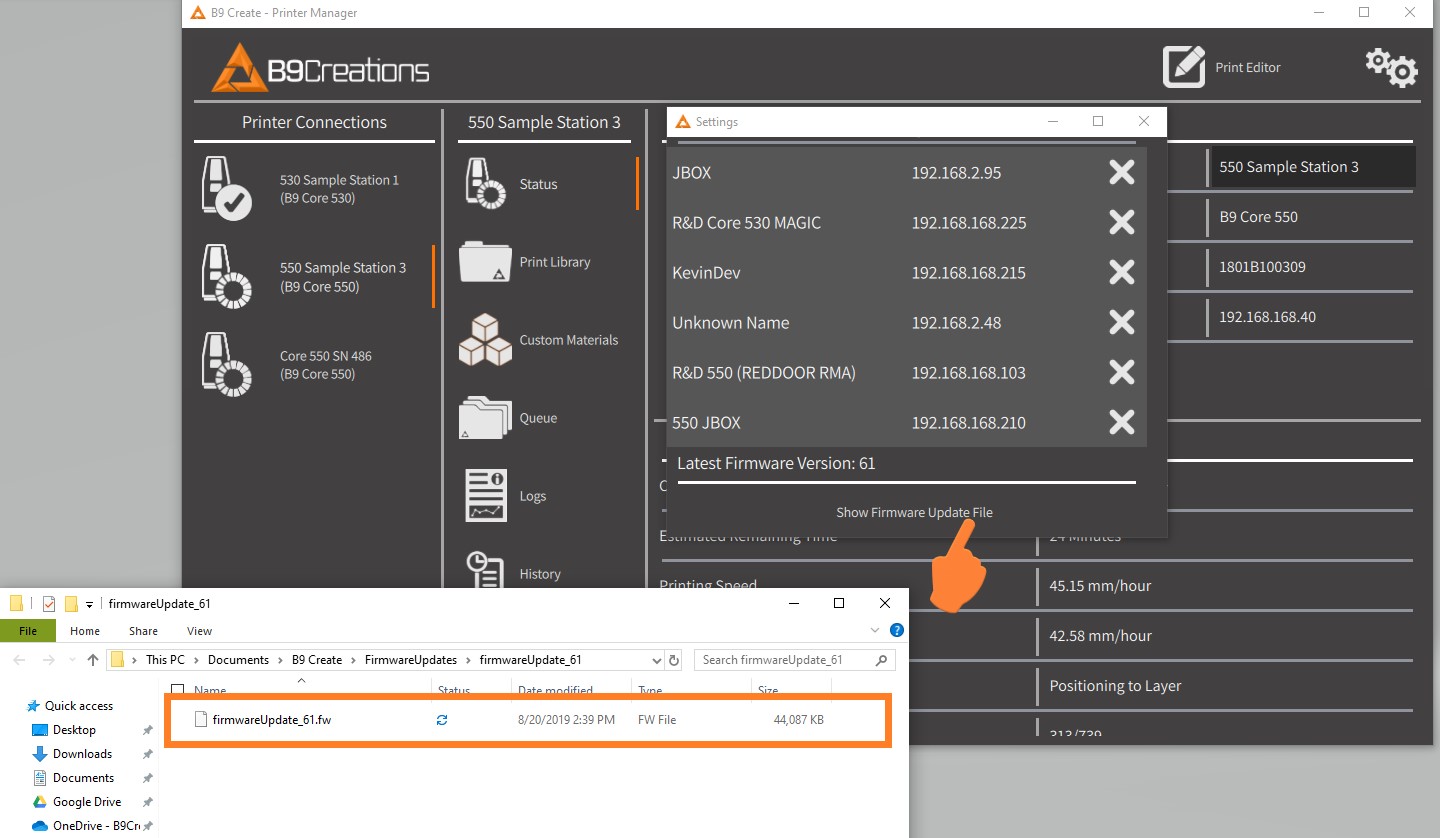Open the Print Editor icon
This screenshot has height=838, width=1440.
[1183, 67]
